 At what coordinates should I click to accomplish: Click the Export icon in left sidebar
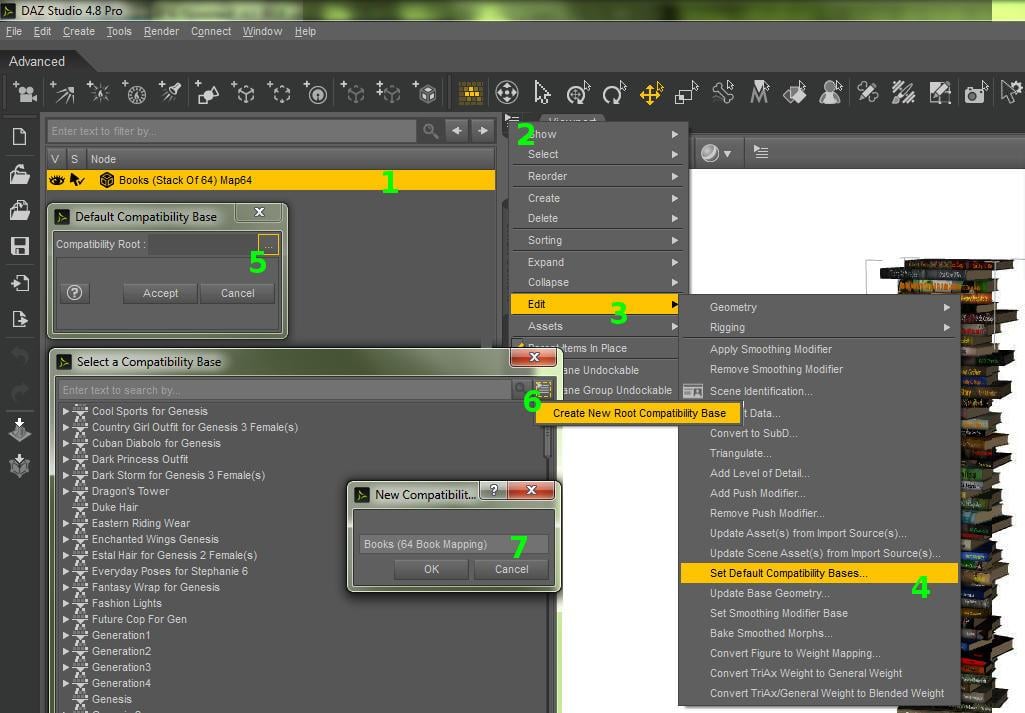coord(20,319)
